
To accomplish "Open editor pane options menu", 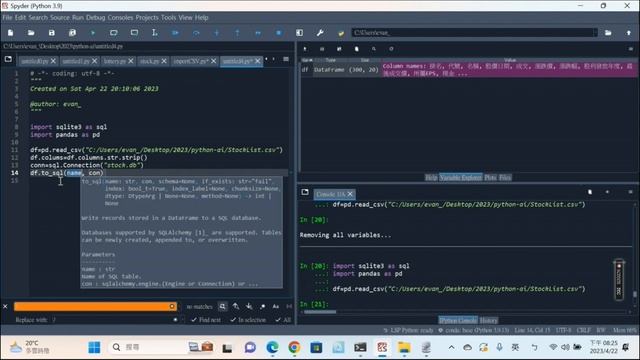I will tap(286, 60).
